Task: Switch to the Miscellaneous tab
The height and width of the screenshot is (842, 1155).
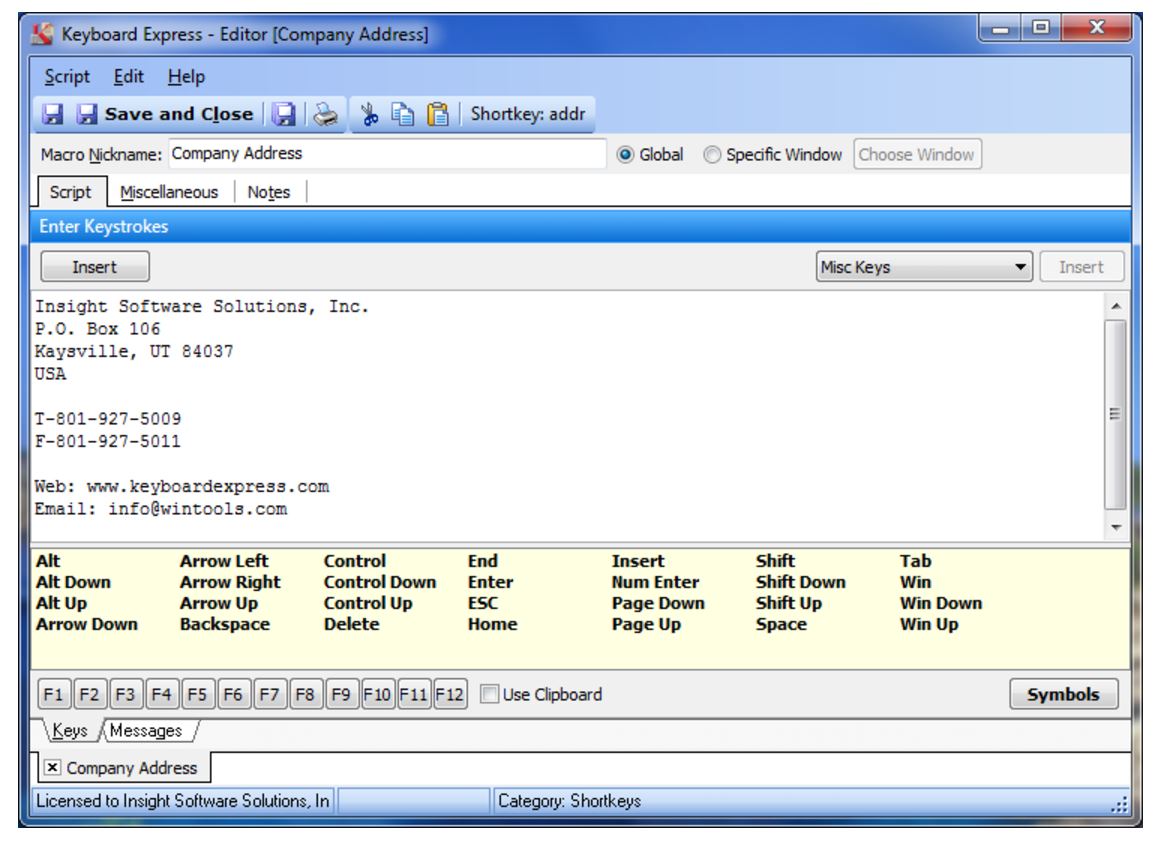Action: (168, 192)
